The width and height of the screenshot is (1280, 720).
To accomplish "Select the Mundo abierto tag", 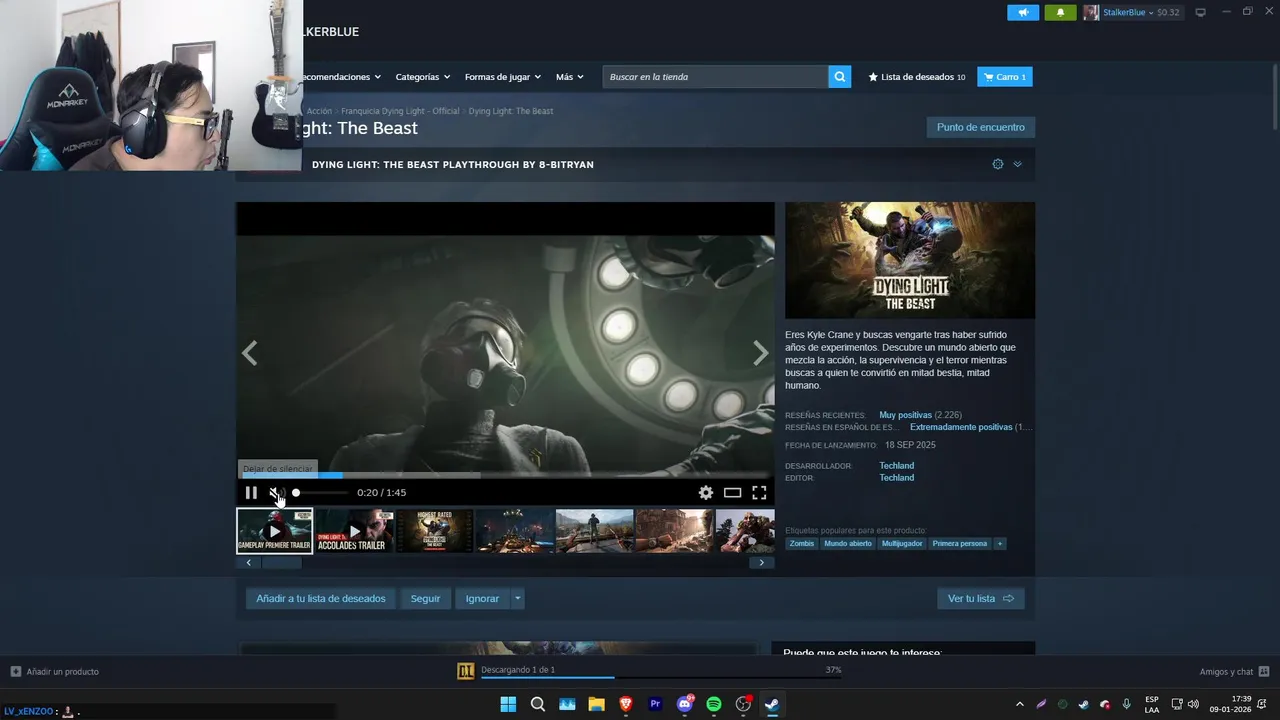I will pyautogui.click(x=848, y=544).
